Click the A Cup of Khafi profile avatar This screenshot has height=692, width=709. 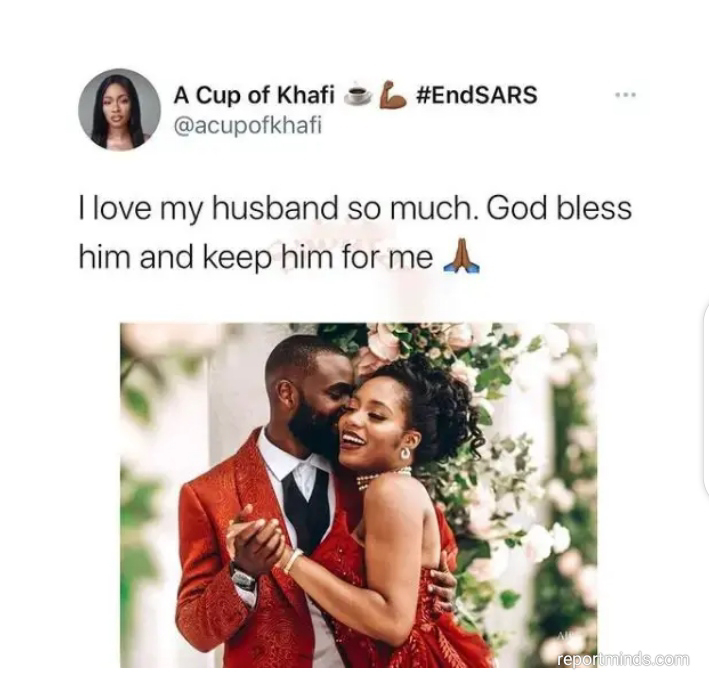click(119, 109)
